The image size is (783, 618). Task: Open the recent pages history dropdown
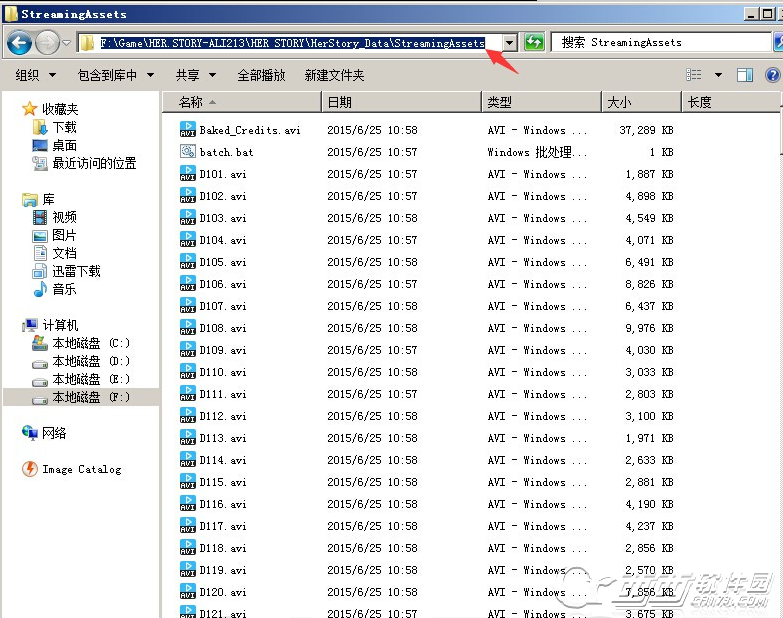tap(66, 43)
